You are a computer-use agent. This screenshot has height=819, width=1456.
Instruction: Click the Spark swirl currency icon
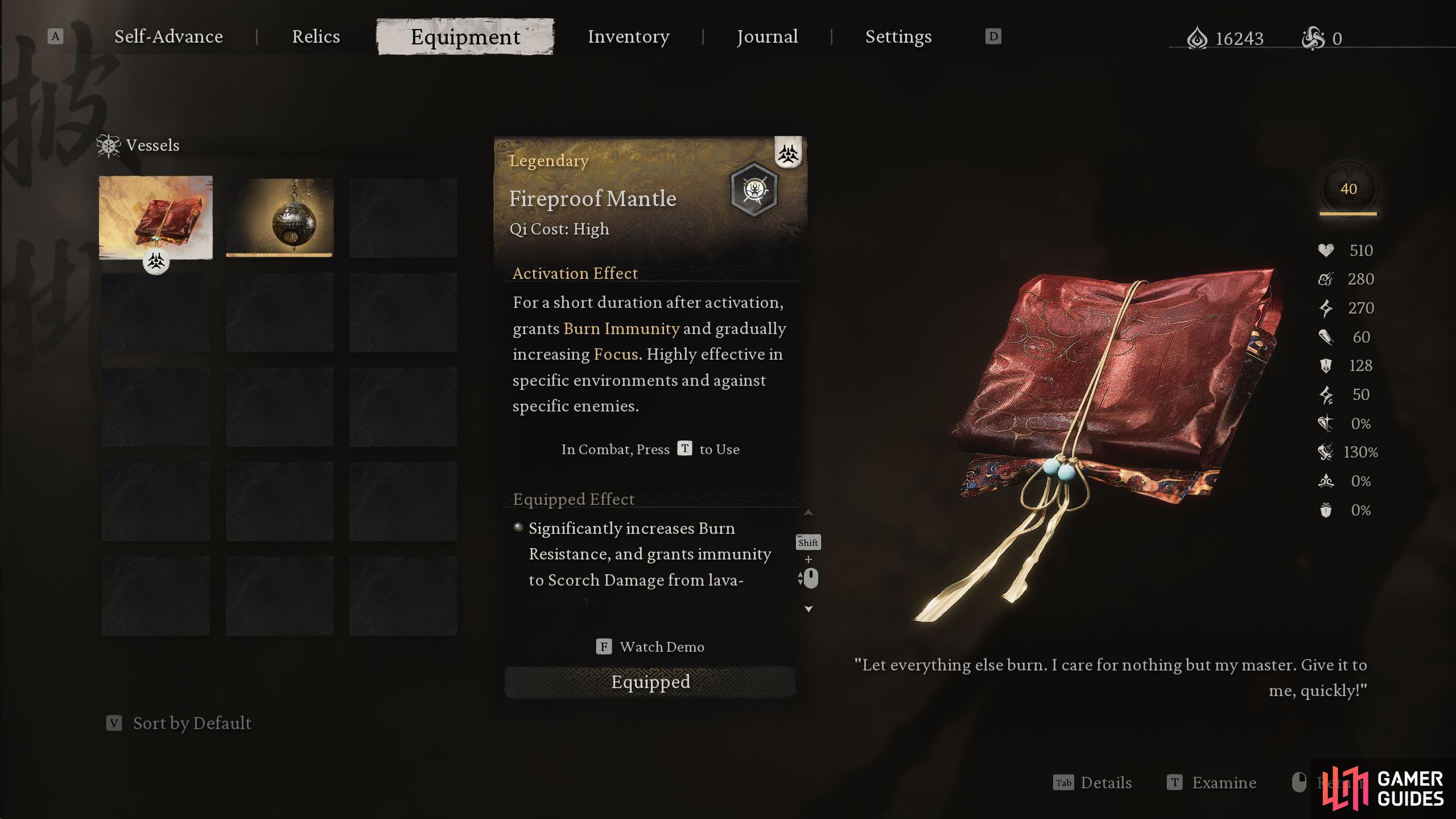[x=1313, y=39]
